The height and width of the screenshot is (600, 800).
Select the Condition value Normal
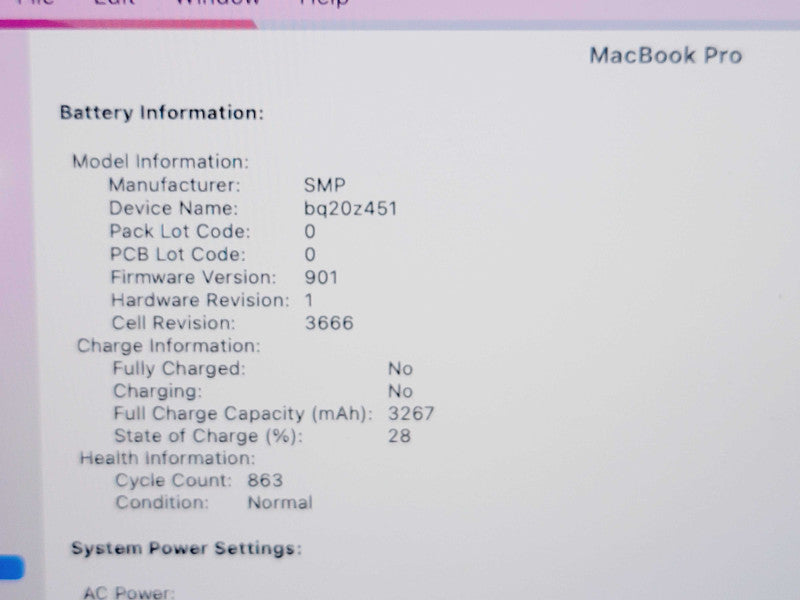pyautogui.click(x=280, y=503)
